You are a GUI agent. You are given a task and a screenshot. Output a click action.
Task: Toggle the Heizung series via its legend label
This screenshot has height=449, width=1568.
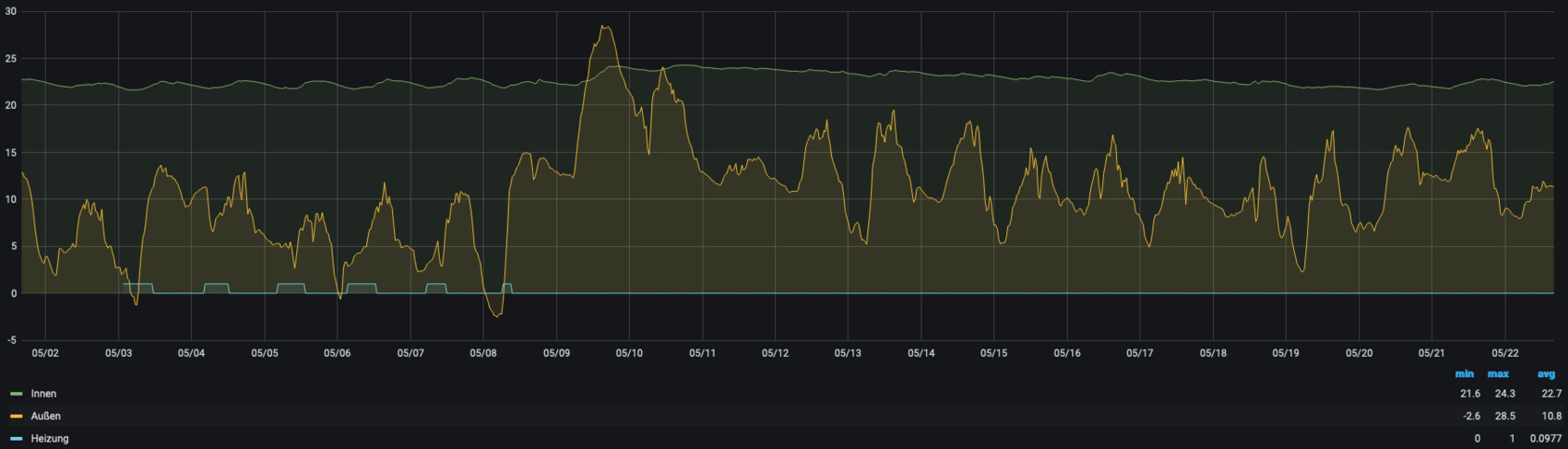point(50,439)
